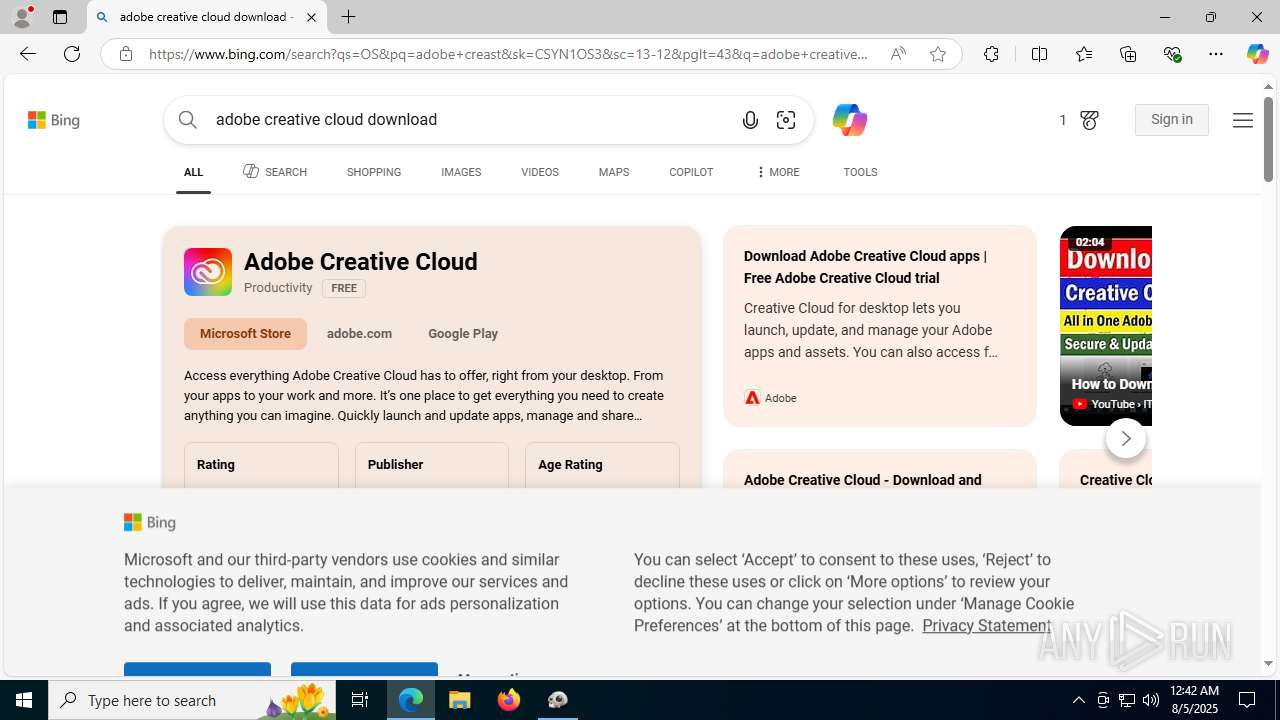Switch to the SHOPPING tab

374,172
